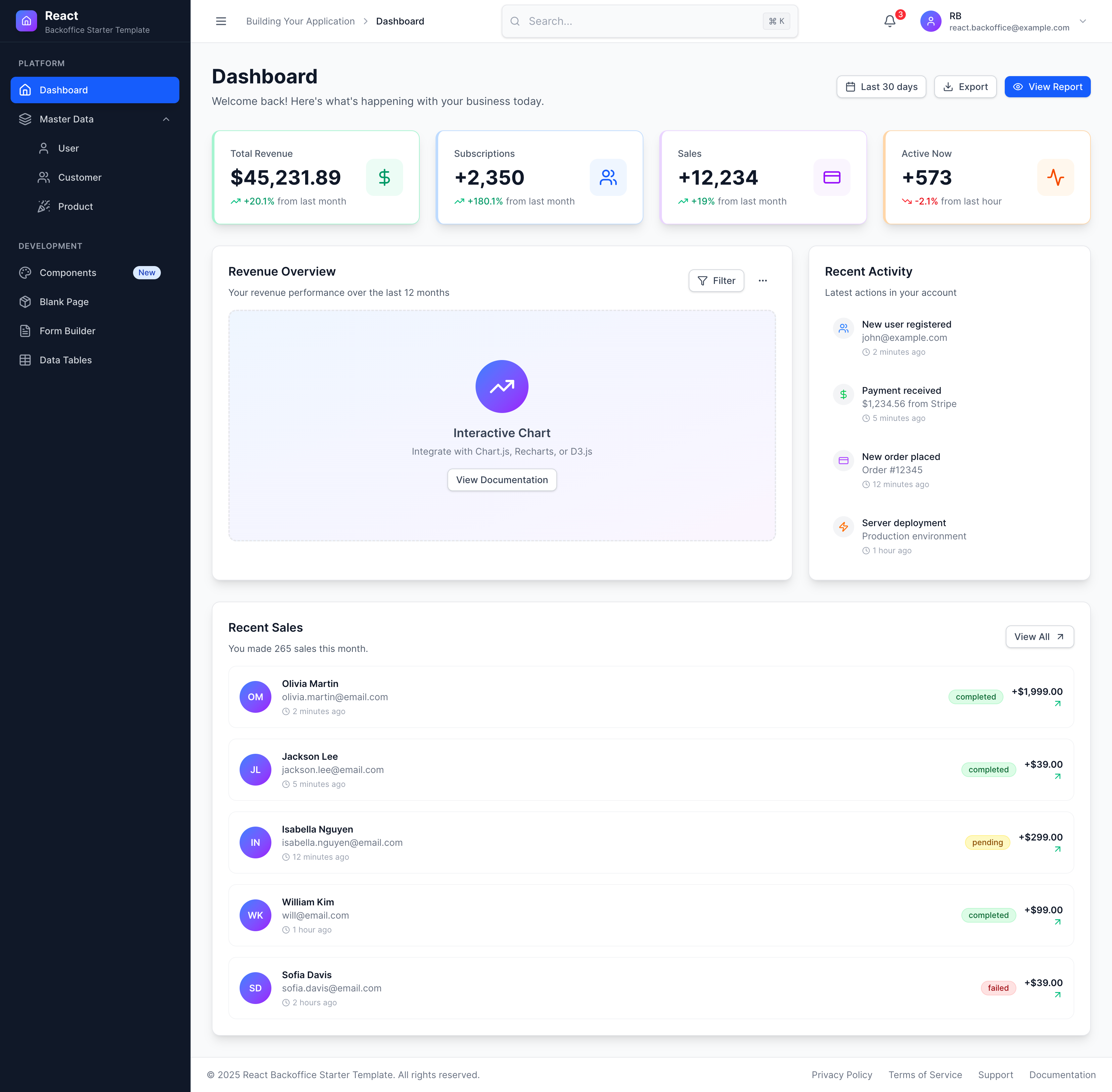
Task: Click the john@example.com activity text
Action: pyautogui.click(x=904, y=338)
